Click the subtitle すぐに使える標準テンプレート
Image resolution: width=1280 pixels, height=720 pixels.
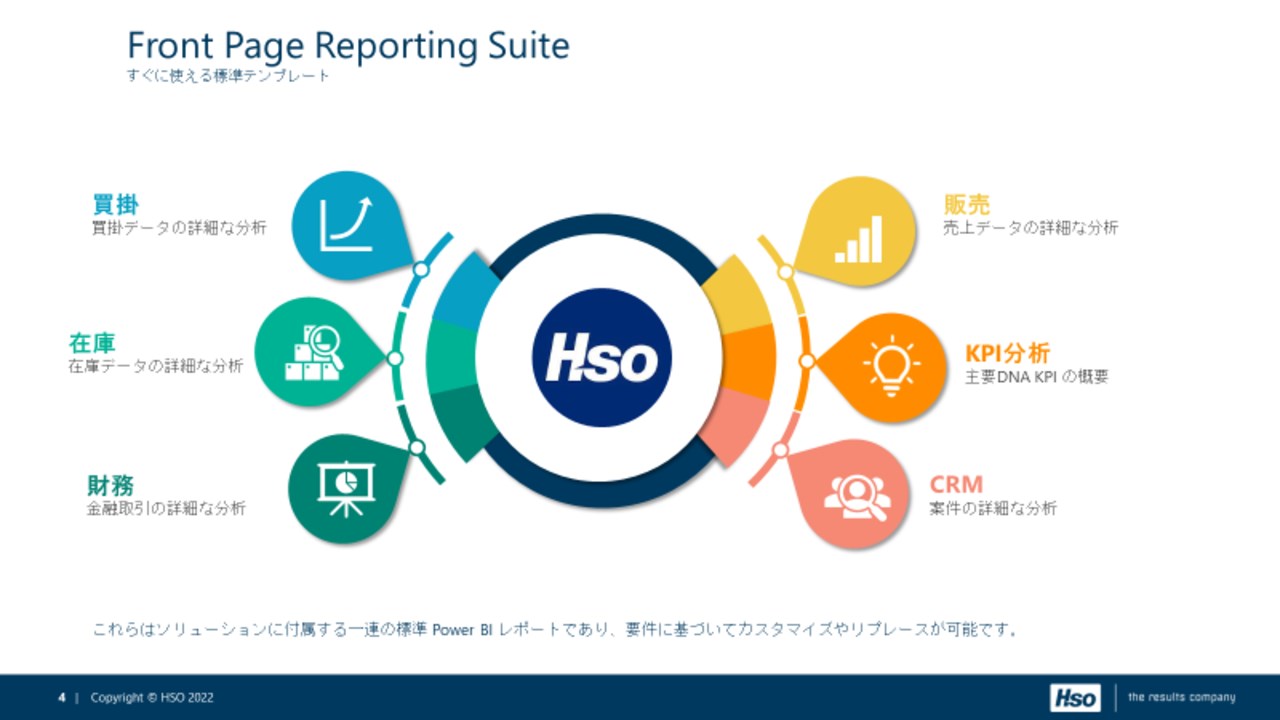coord(228,75)
